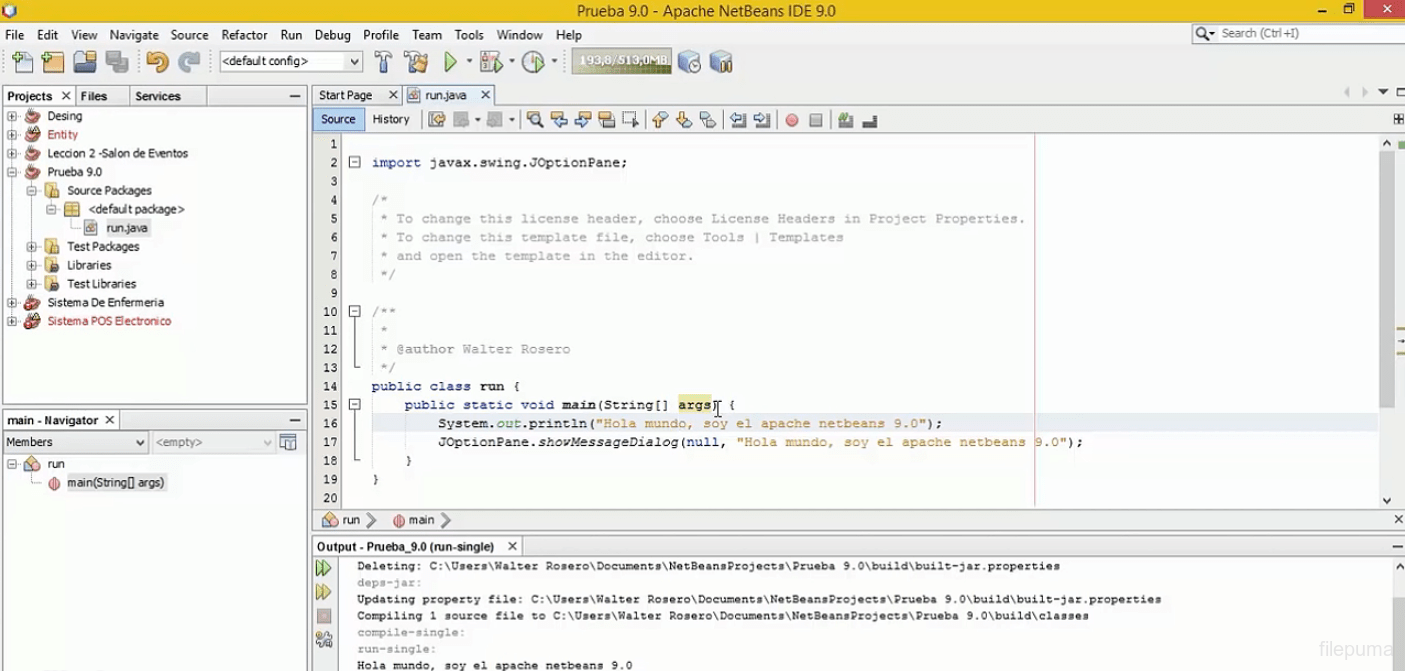This screenshot has width=1405, height=671.
Task: Close the run.java editor tab
Action: click(485, 95)
